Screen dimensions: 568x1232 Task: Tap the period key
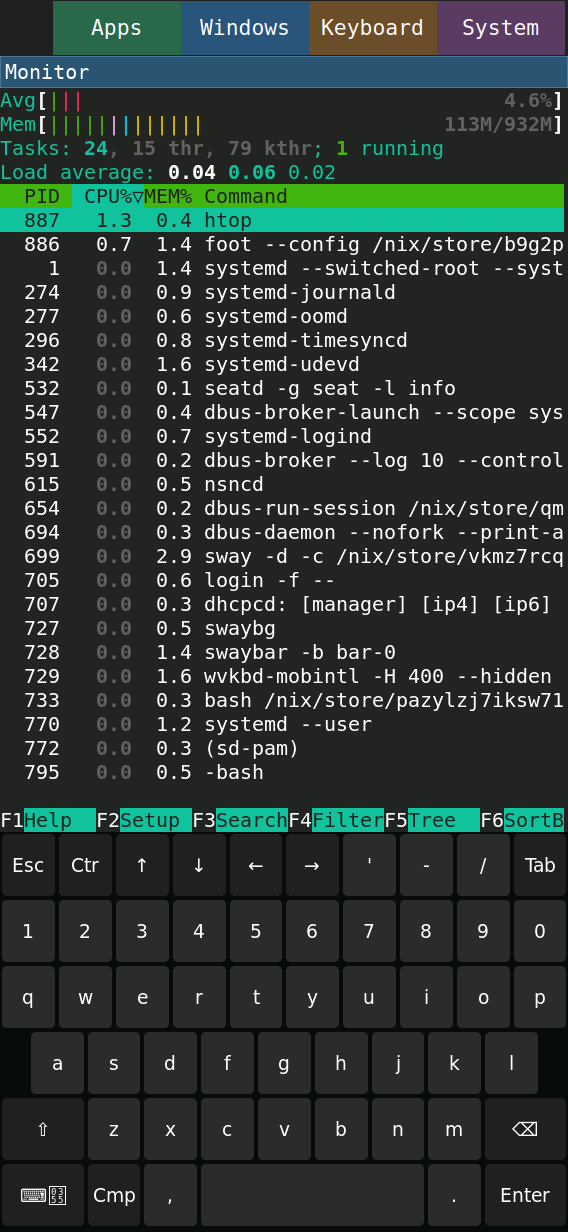pos(454,1195)
